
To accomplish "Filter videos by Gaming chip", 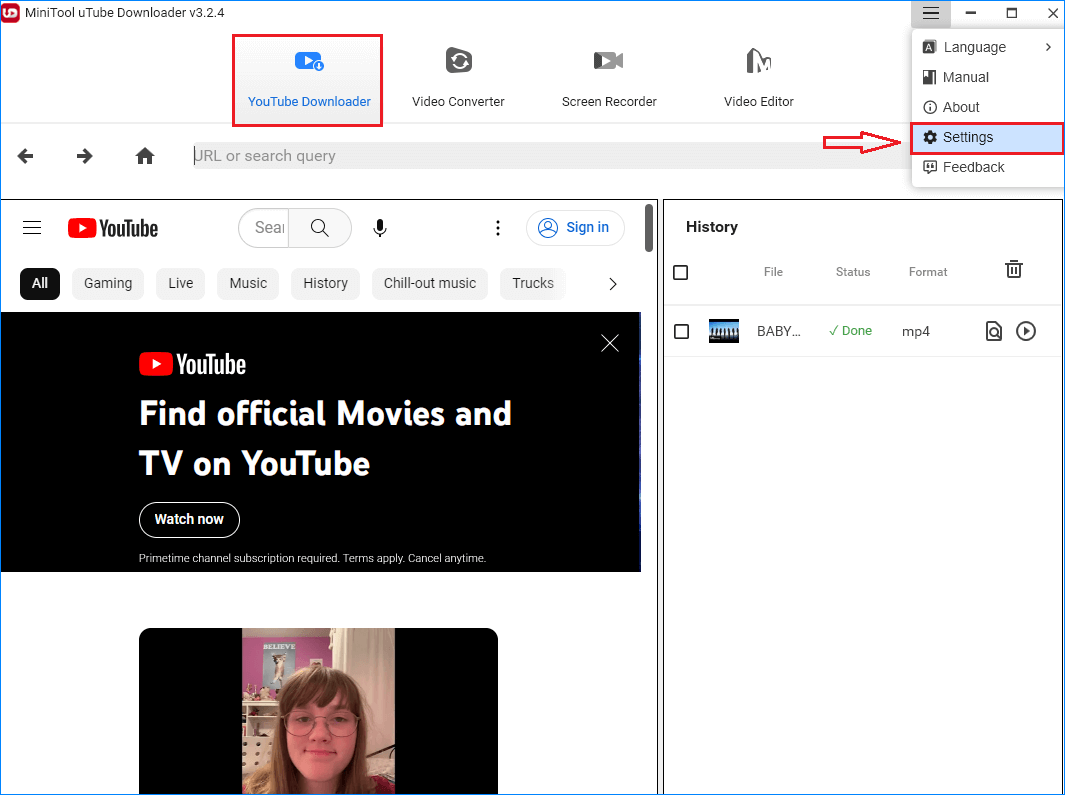I will pos(108,283).
